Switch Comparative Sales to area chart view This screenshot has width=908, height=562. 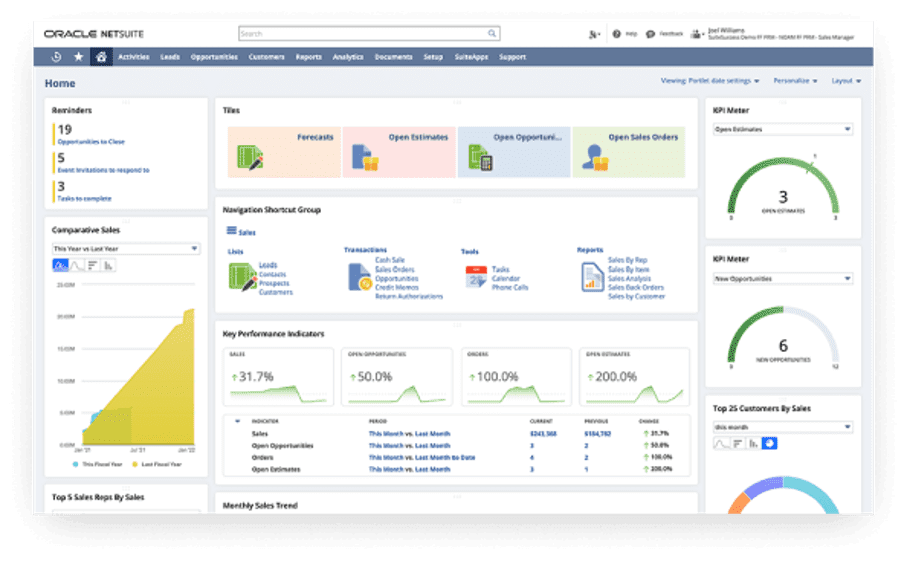pyautogui.click(x=60, y=265)
